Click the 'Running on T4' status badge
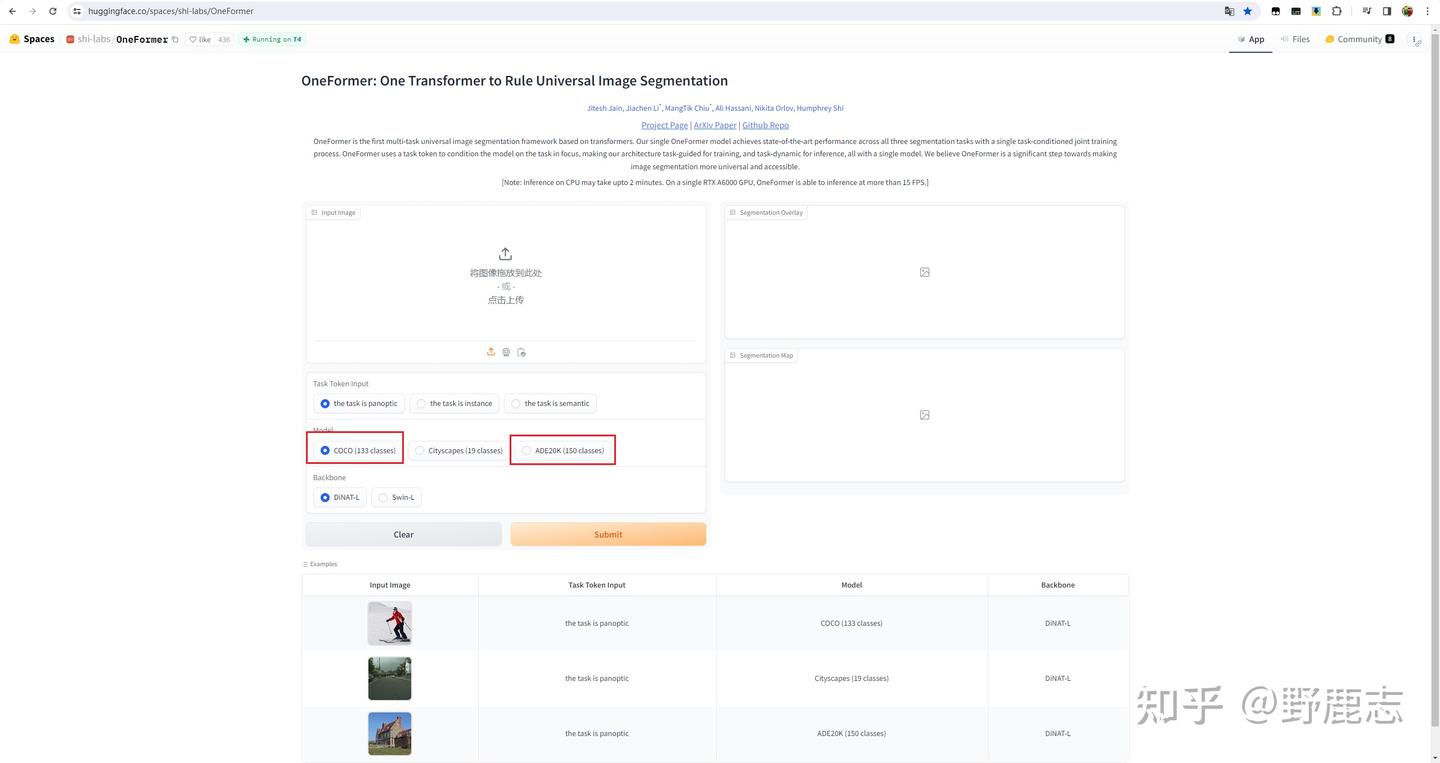1440x763 pixels. pos(272,39)
